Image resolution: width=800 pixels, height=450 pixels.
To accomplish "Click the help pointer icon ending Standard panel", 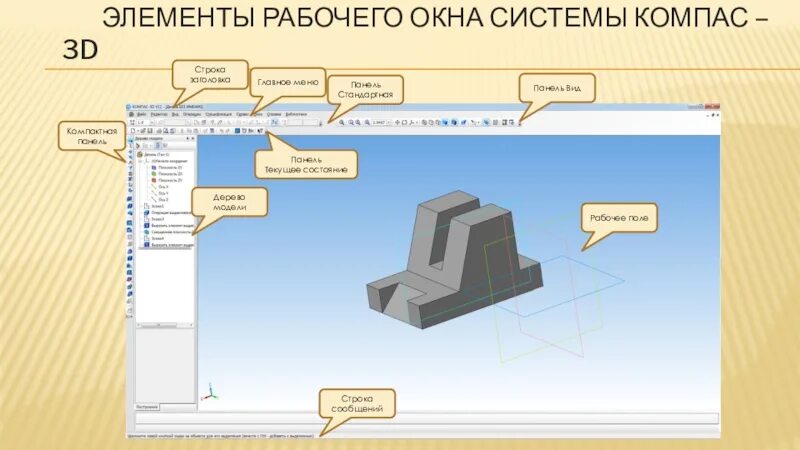I will coord(260,131).
